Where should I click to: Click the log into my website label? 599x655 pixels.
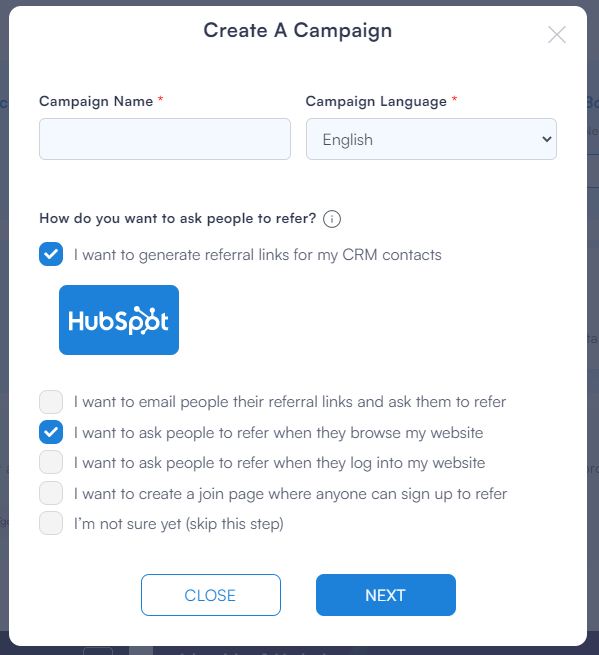coord(279,463)
